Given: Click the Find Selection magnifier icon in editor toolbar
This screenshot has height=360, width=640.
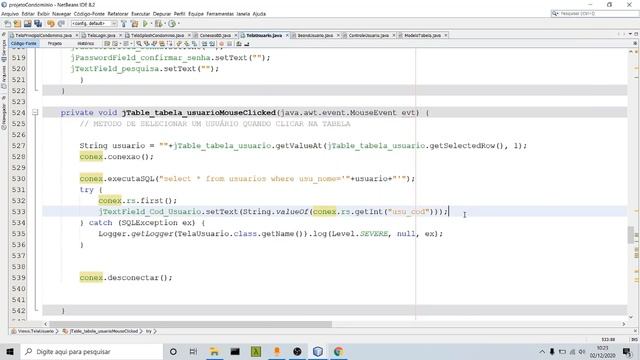Looking at the screenshot, I should (x=139, y=44).
